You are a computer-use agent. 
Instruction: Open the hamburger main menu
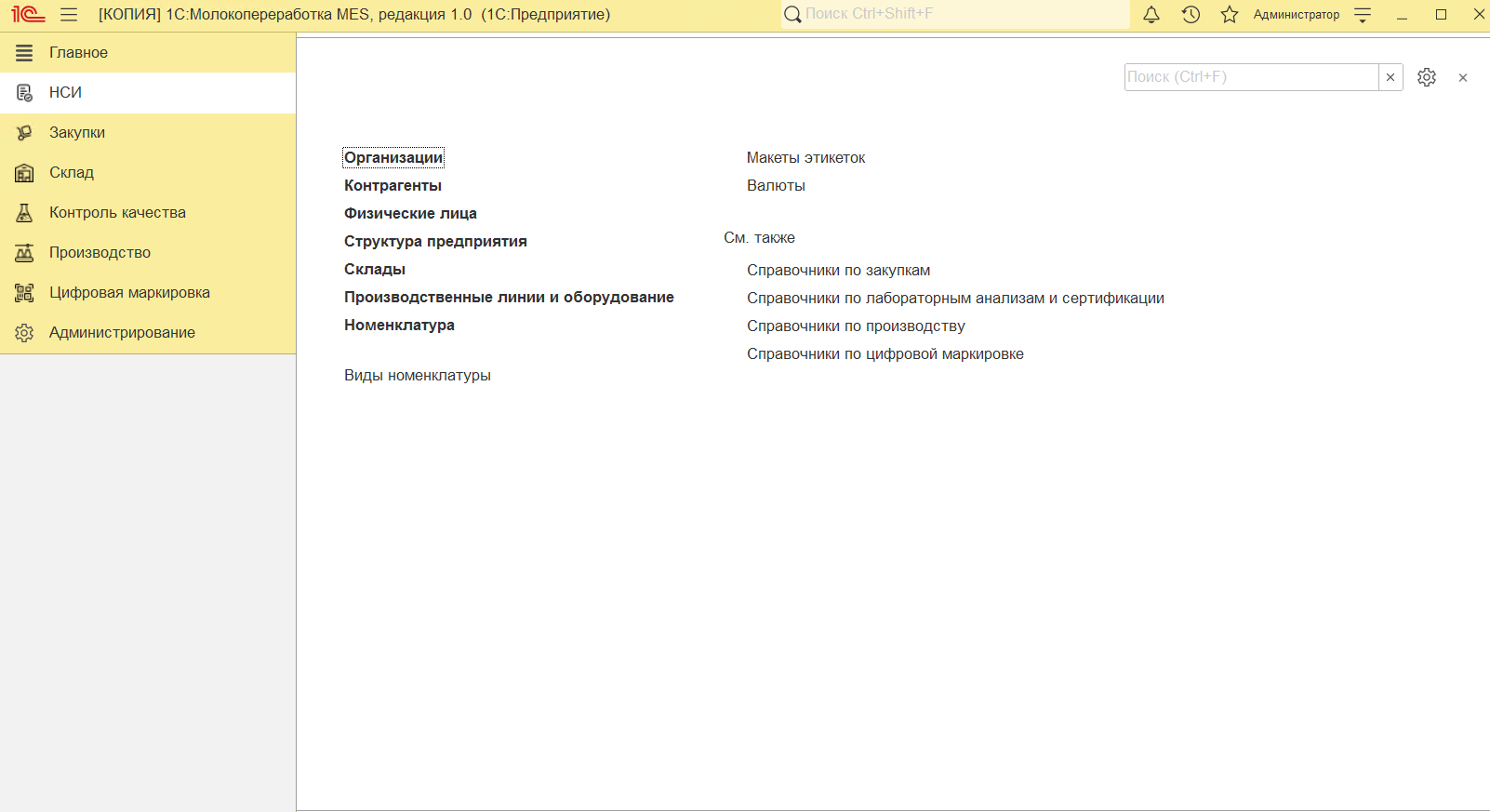point(69,15)
